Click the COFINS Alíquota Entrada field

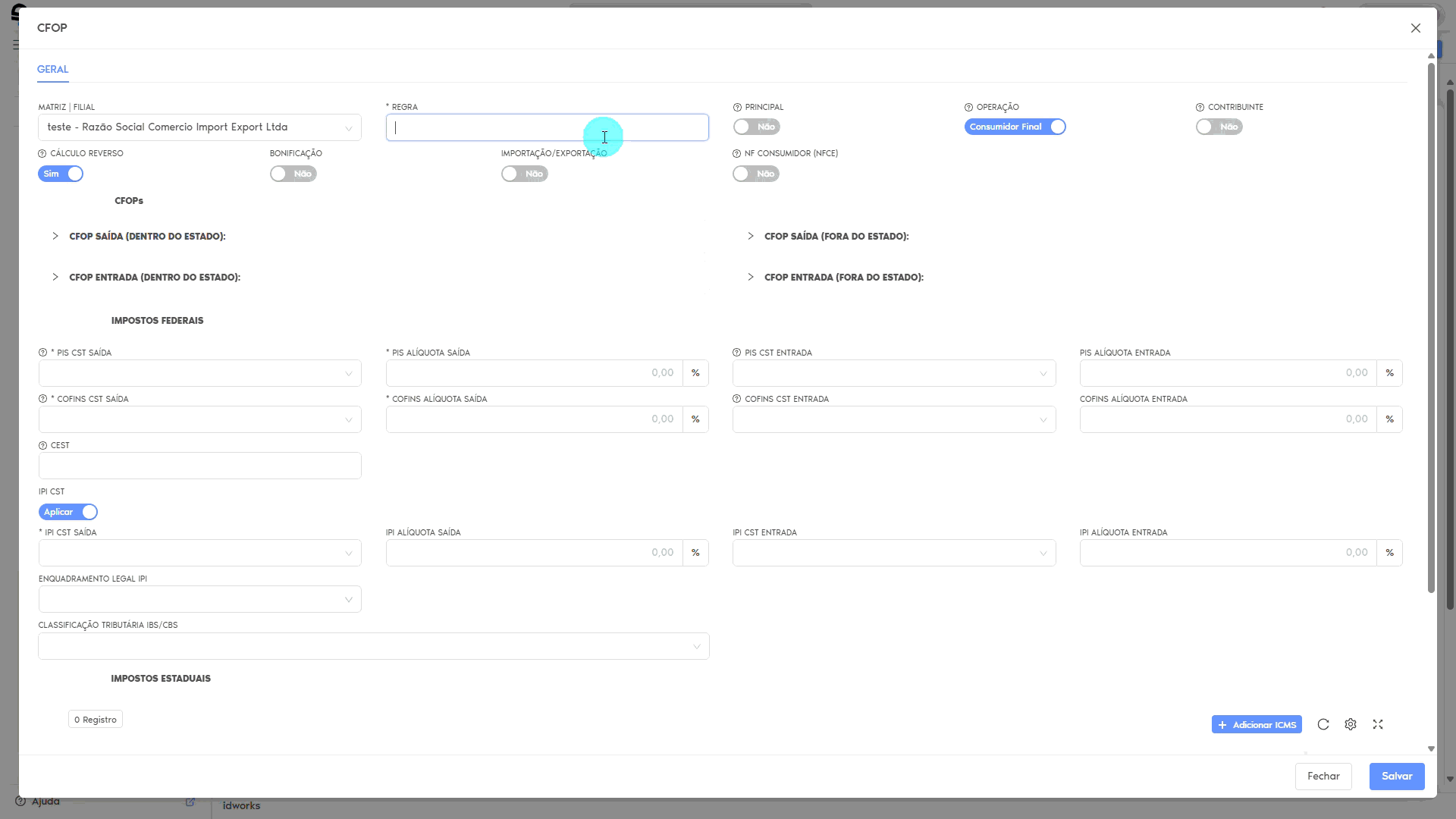[x=1228, y=419]
